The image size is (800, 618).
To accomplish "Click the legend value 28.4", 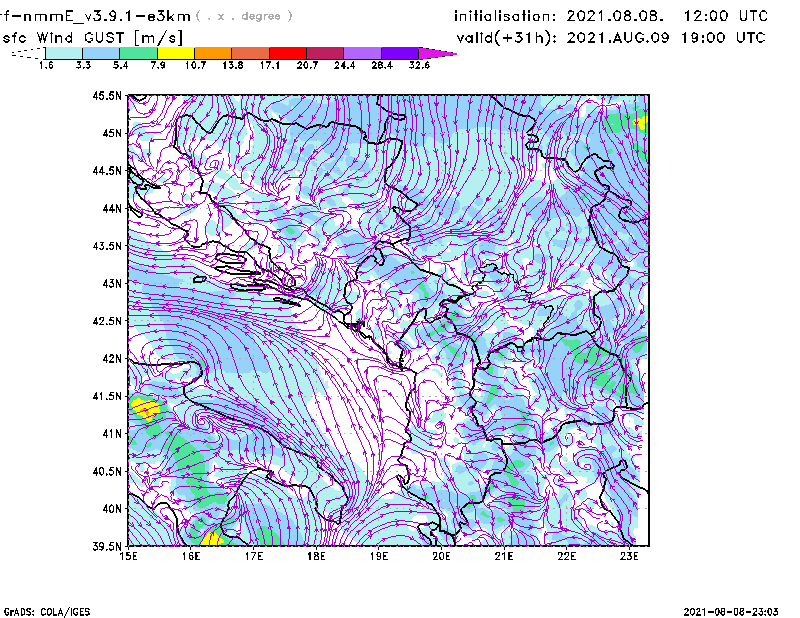I will click(382, 65).
